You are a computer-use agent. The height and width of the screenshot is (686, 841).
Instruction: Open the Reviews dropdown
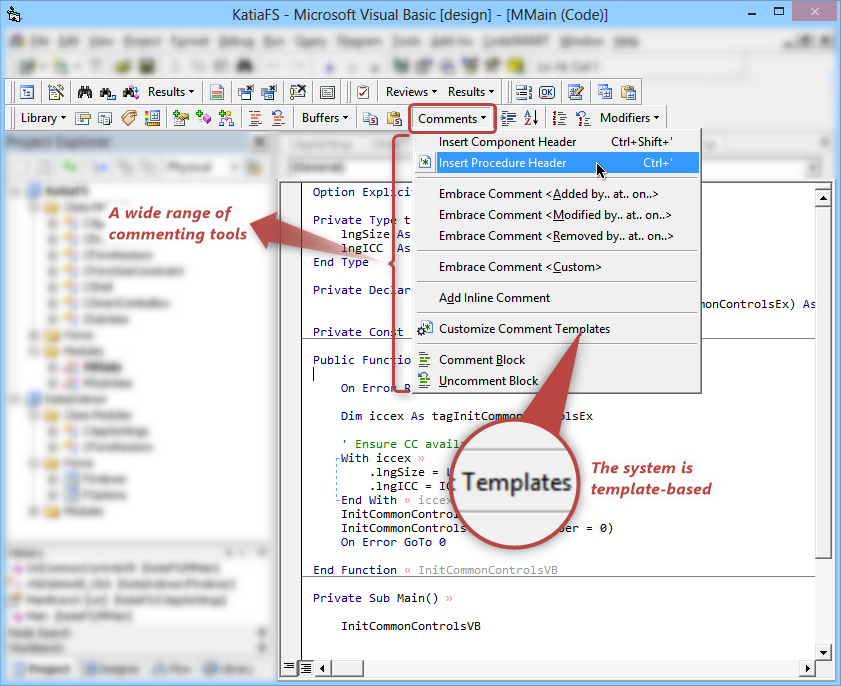point(411,92)
